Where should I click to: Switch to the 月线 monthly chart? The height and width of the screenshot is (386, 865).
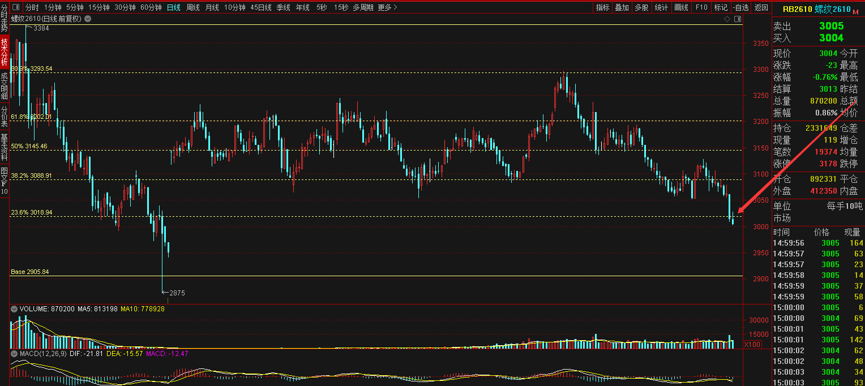coord(212,8)
